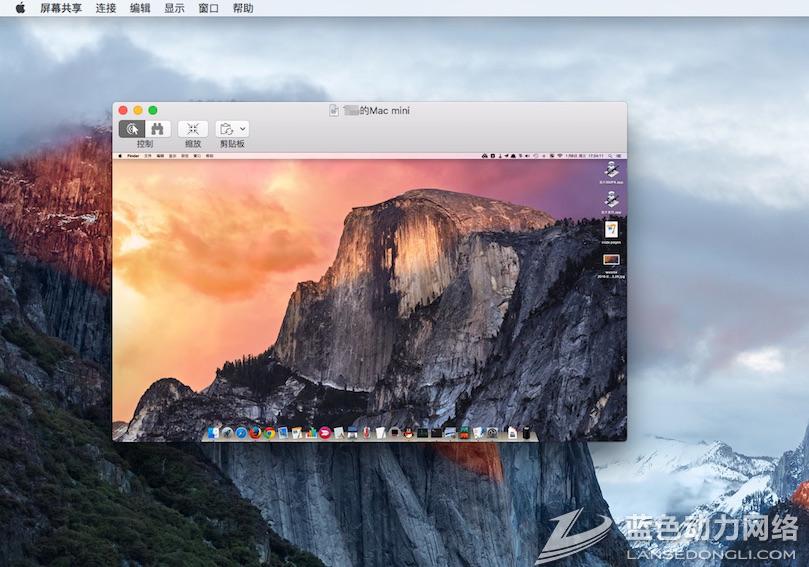This screenshot has height=567, width=809.
Task: Select the screenshot file on remote desktop
Action: click(610, 261)
